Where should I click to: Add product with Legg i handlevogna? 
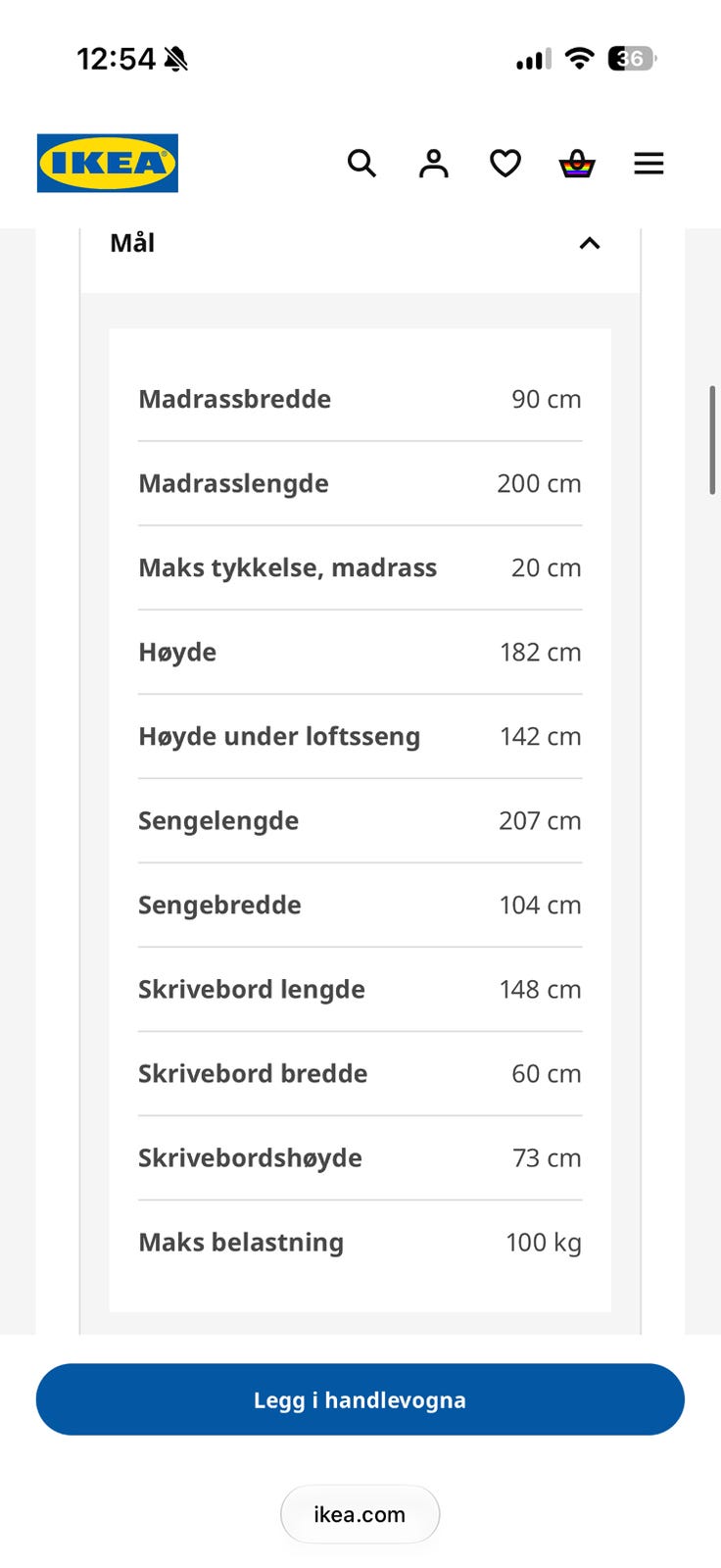[360, 1399]
